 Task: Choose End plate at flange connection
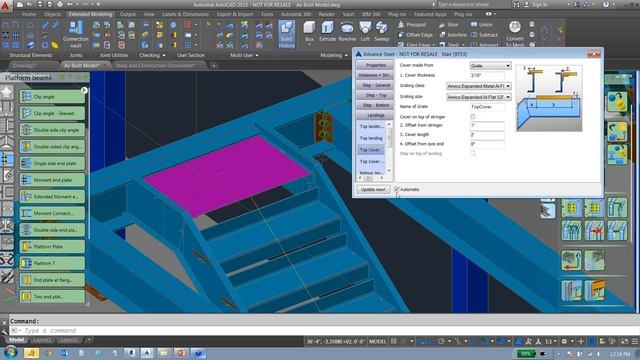[52, 280]
